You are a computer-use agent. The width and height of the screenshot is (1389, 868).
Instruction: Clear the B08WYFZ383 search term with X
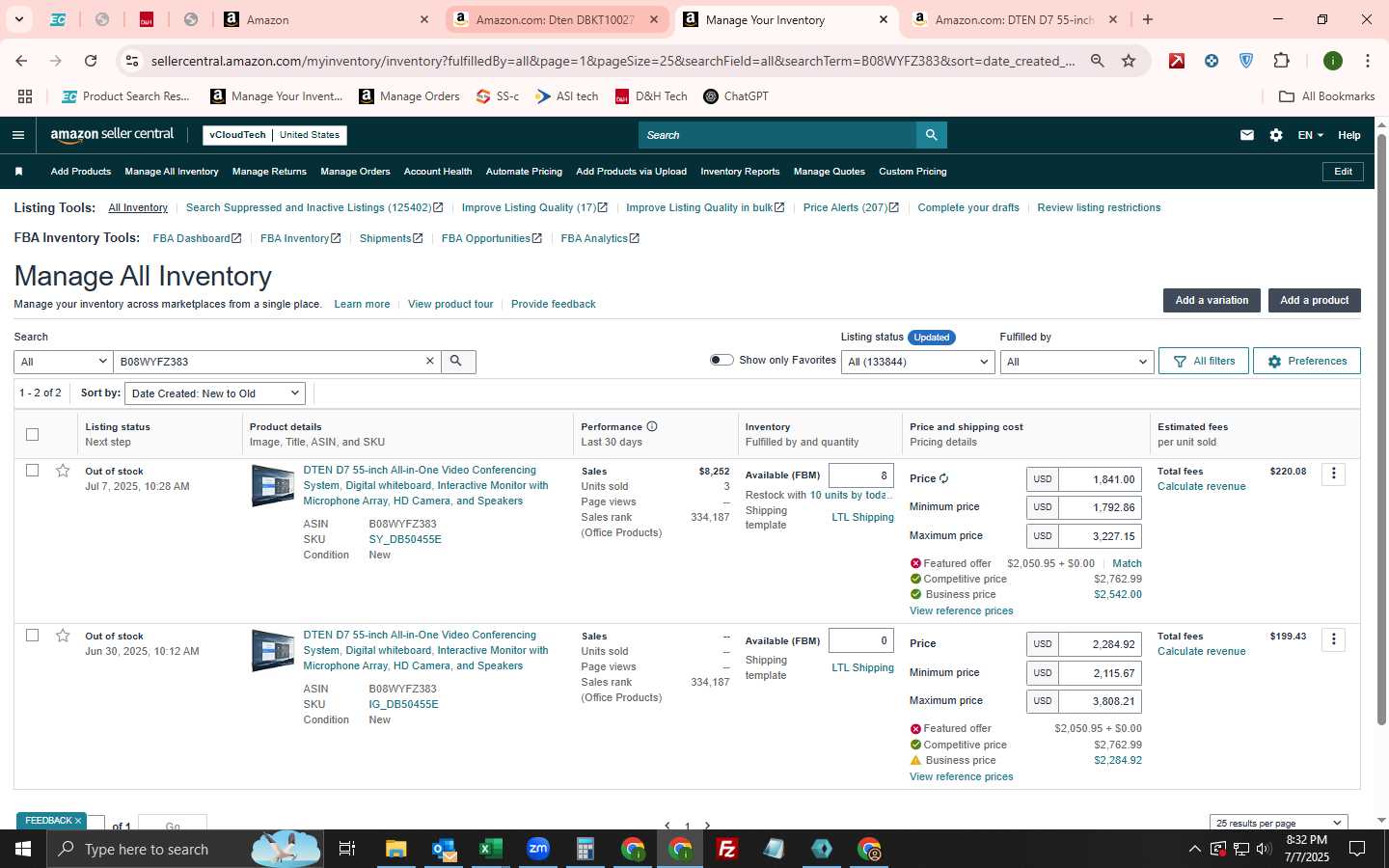pos(430,361)
